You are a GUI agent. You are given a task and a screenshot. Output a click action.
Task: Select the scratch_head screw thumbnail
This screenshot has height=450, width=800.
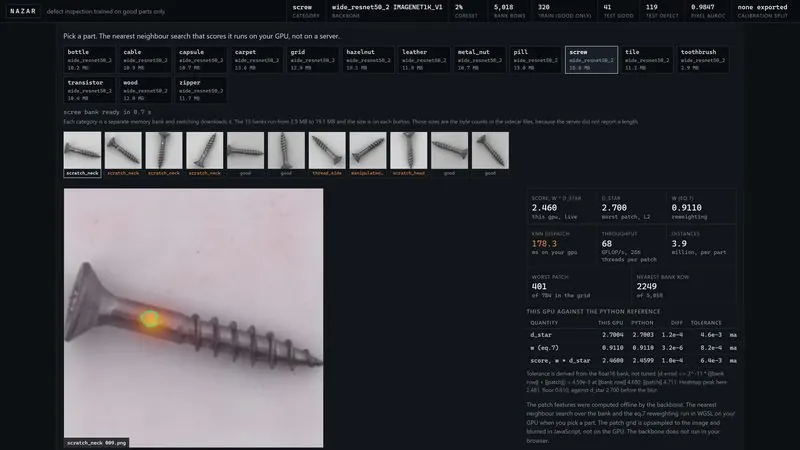pyautogui.click(x=409, y=154)
